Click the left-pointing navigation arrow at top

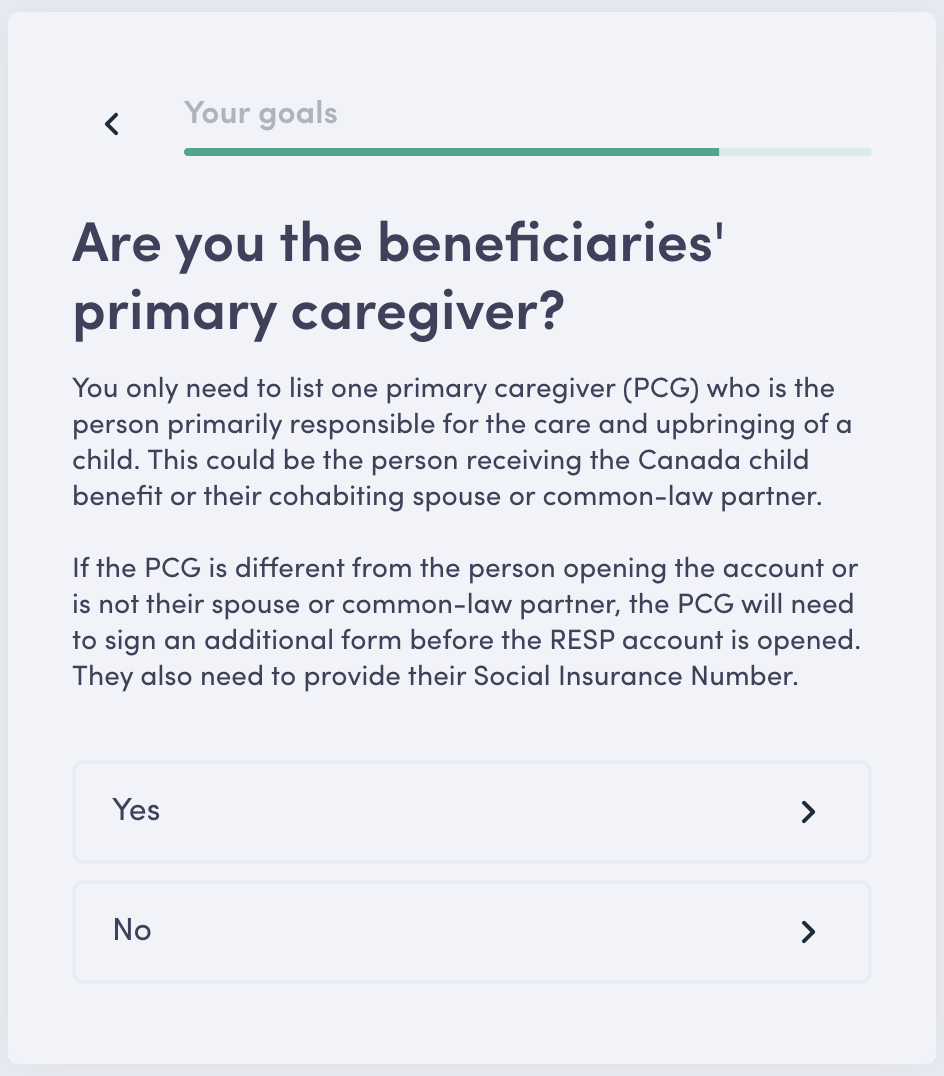111,123
